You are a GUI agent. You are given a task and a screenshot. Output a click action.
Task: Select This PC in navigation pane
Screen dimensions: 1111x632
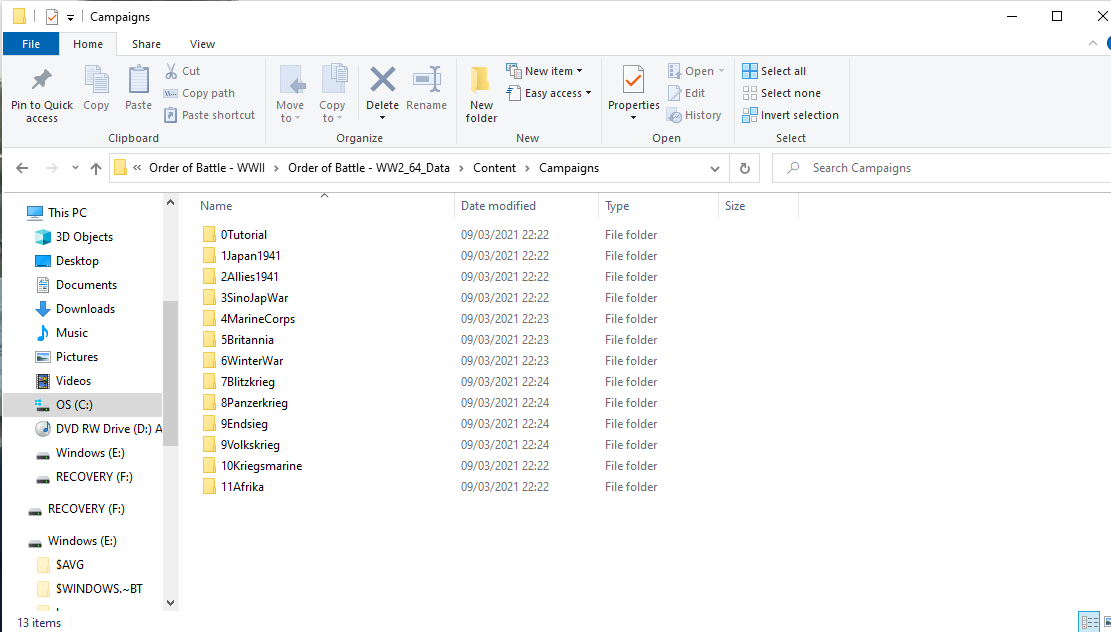pyautogui.click(x=57, y=213)
